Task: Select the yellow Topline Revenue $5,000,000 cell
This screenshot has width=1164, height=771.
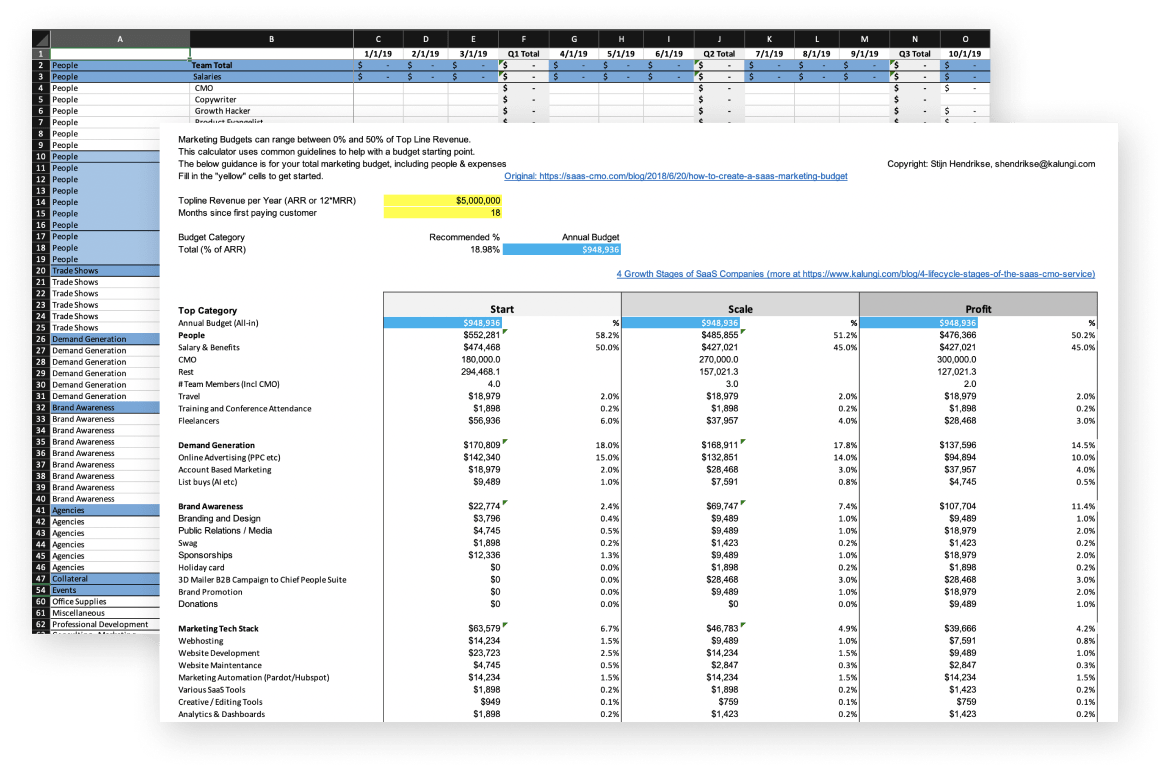Action: click(443, 201)
